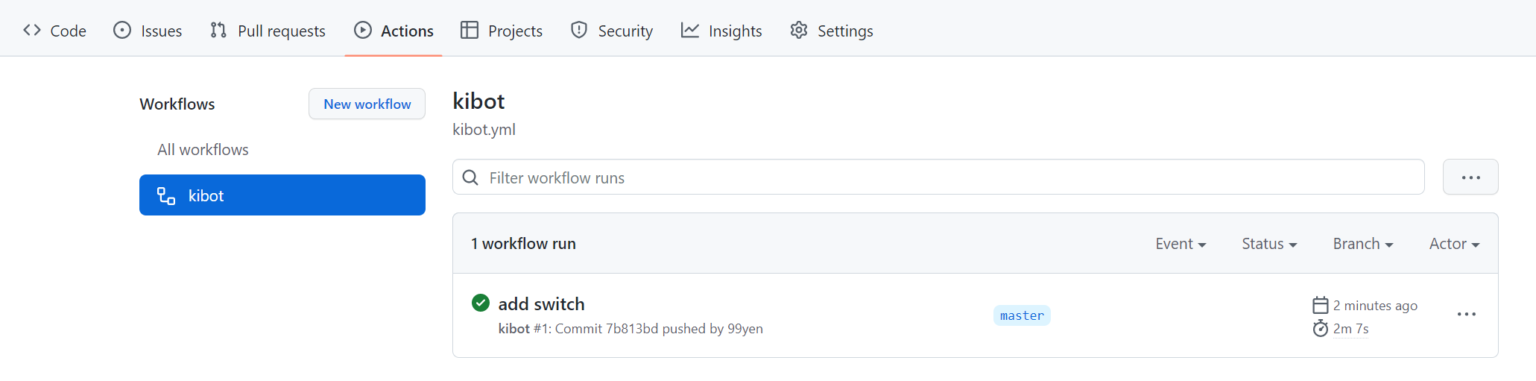
Task: Focus the Filter workflow runs field
Action: coord(938,177)
